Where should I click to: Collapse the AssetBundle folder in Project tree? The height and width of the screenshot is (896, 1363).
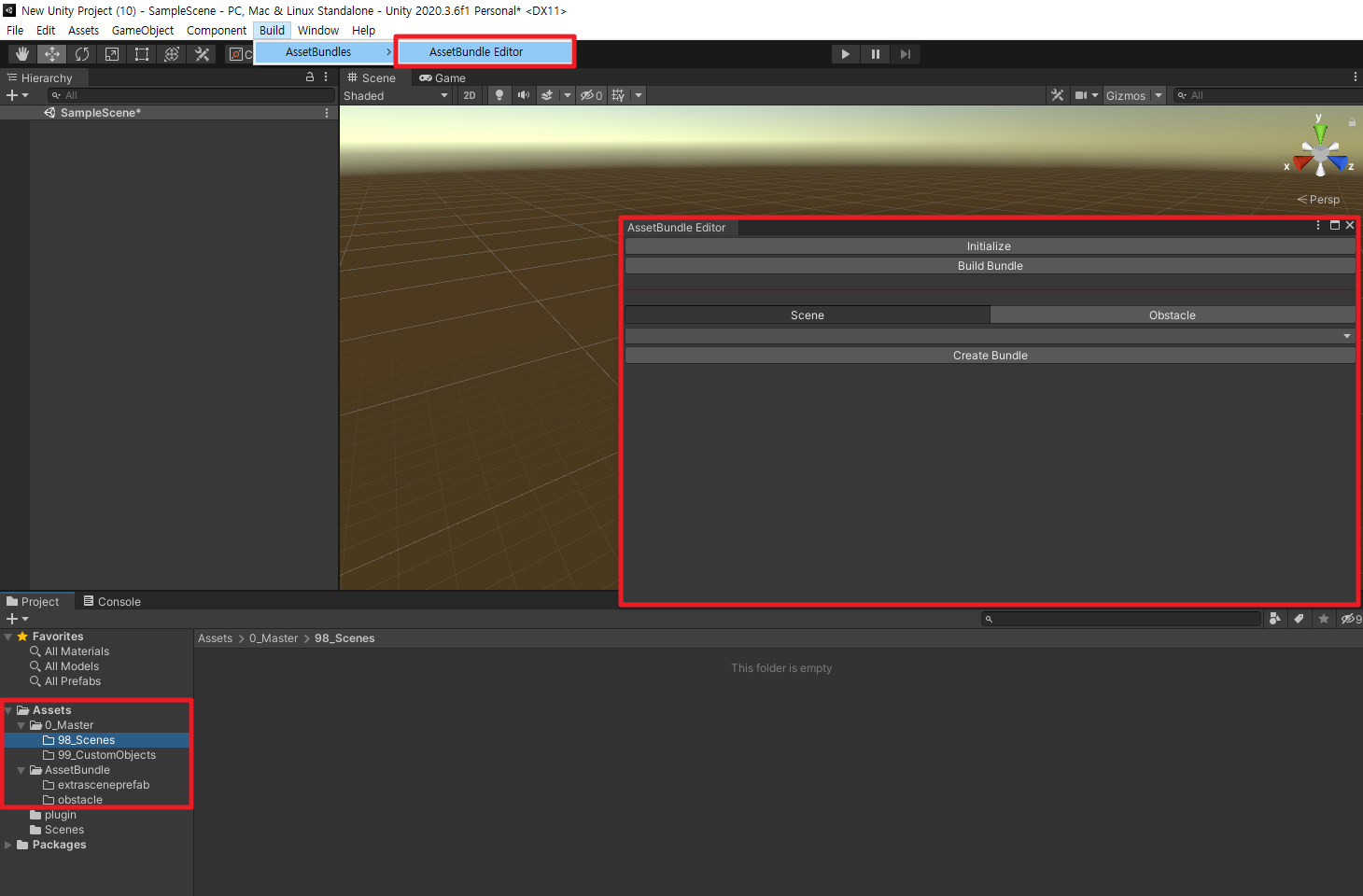(21, 770)
